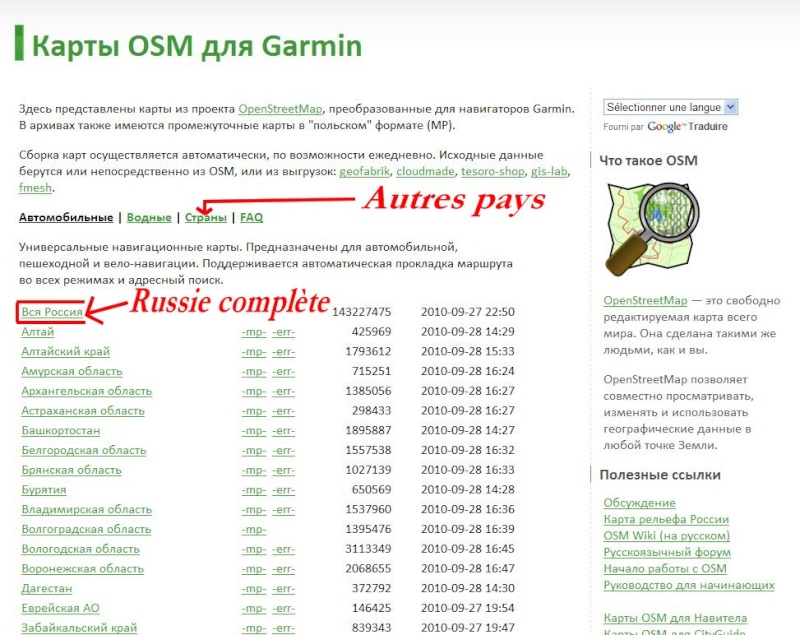
Task: Switch to the Водные tab
Action: (149, 217)
